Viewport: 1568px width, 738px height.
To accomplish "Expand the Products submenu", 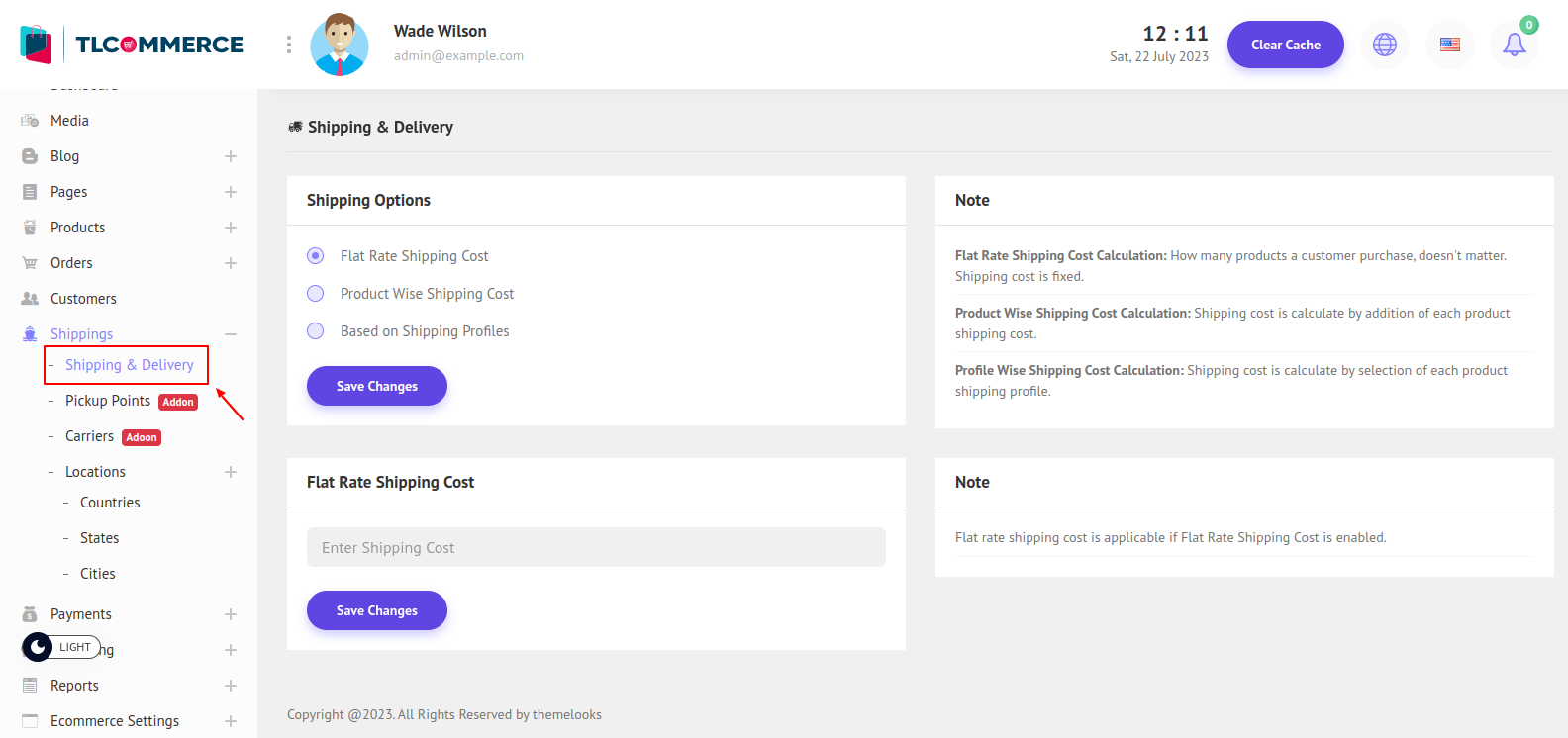I will point(231,228).
